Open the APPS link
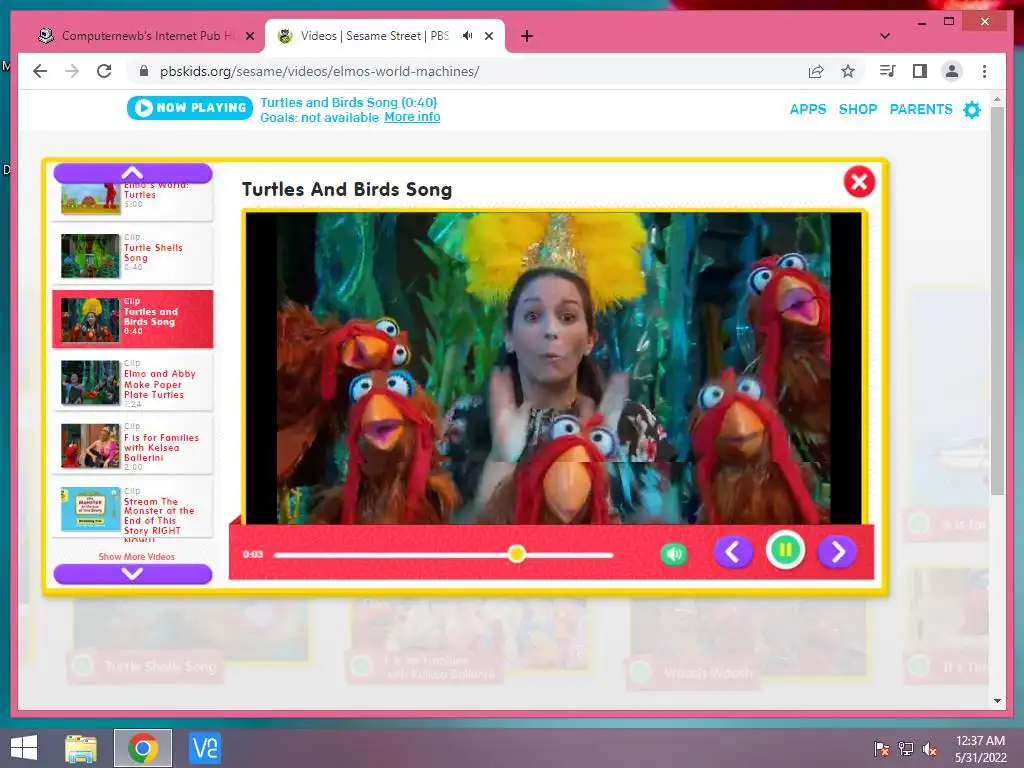Image resolution: width=1024 pixels, height=768 pixels. (808, 109)
